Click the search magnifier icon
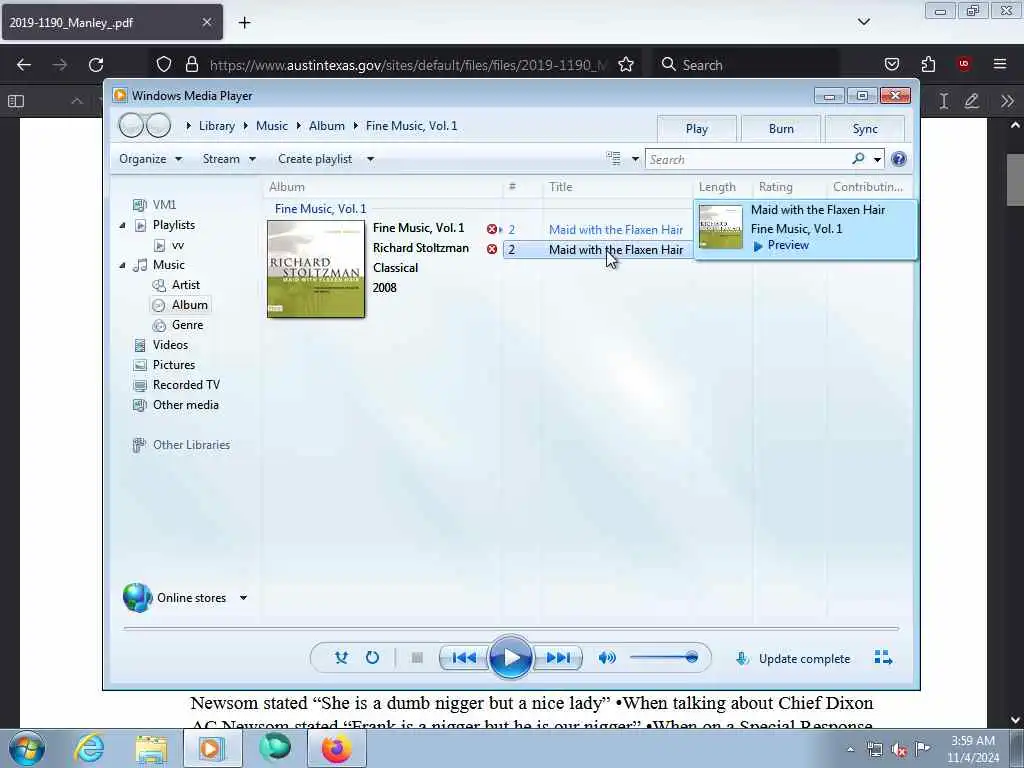This screenshot has height=768, width=1024. (x=858, y=159)
